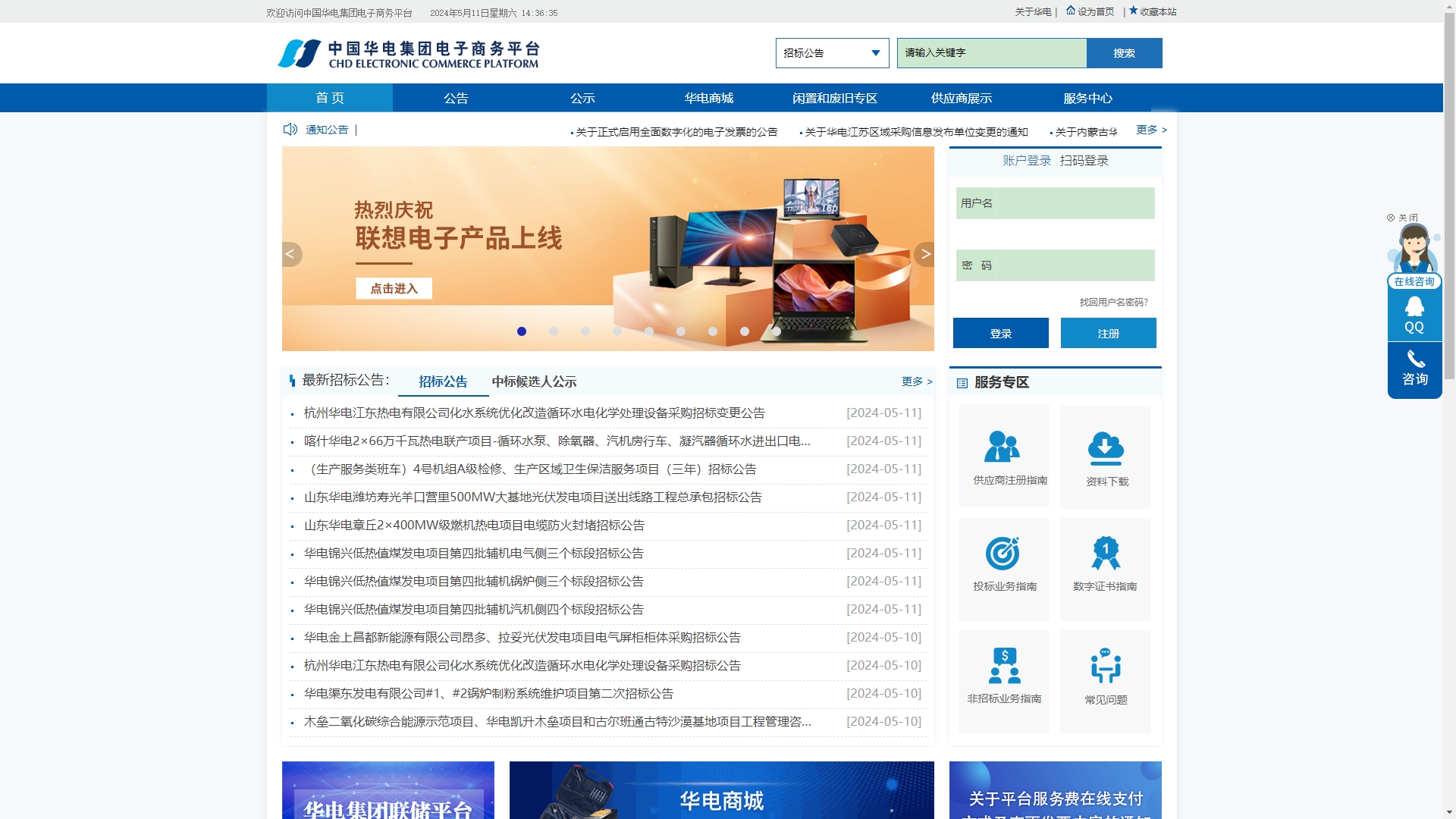Open the 服务中心 navigation menu
1456x819 pixels.
click(x=1088, y=98)
